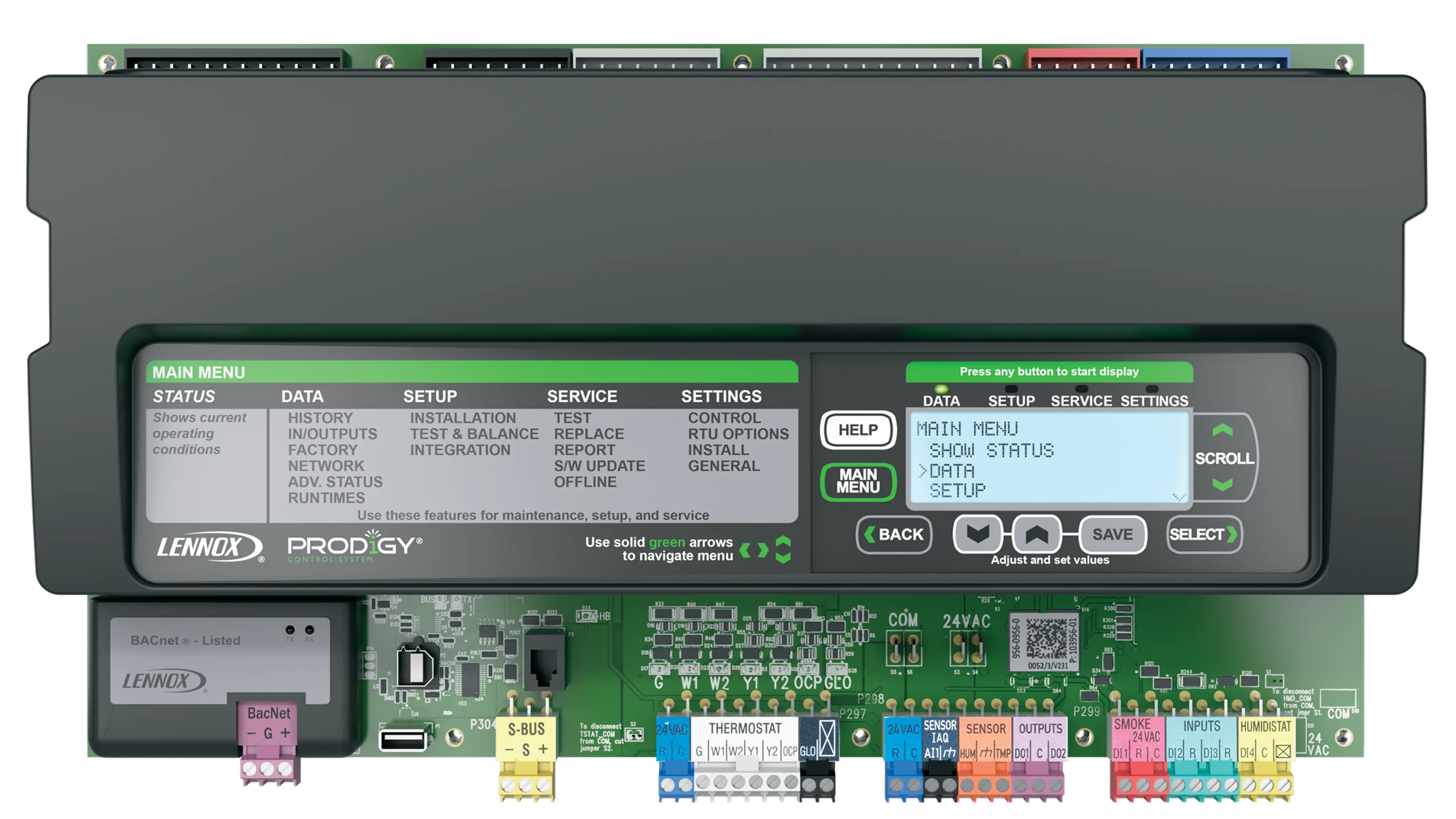This screenshot has height=819, width=1456.
Task: Click the 'Press any button to start display' banner
Action: 1049,372
